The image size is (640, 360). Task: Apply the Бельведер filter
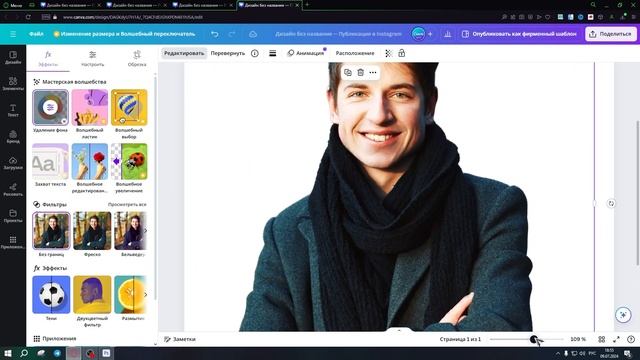(x=130, y=231)
